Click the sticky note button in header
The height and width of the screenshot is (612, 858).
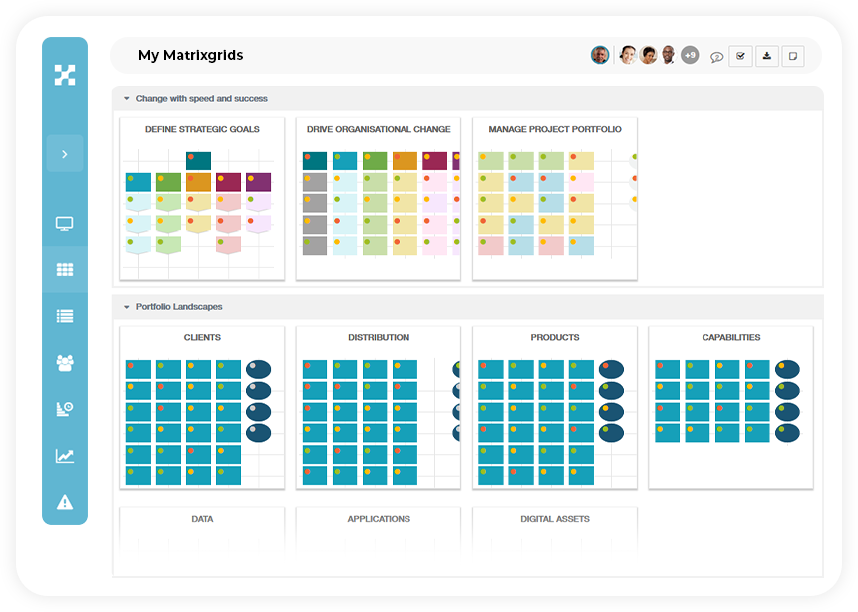click(x=793, y=56)
